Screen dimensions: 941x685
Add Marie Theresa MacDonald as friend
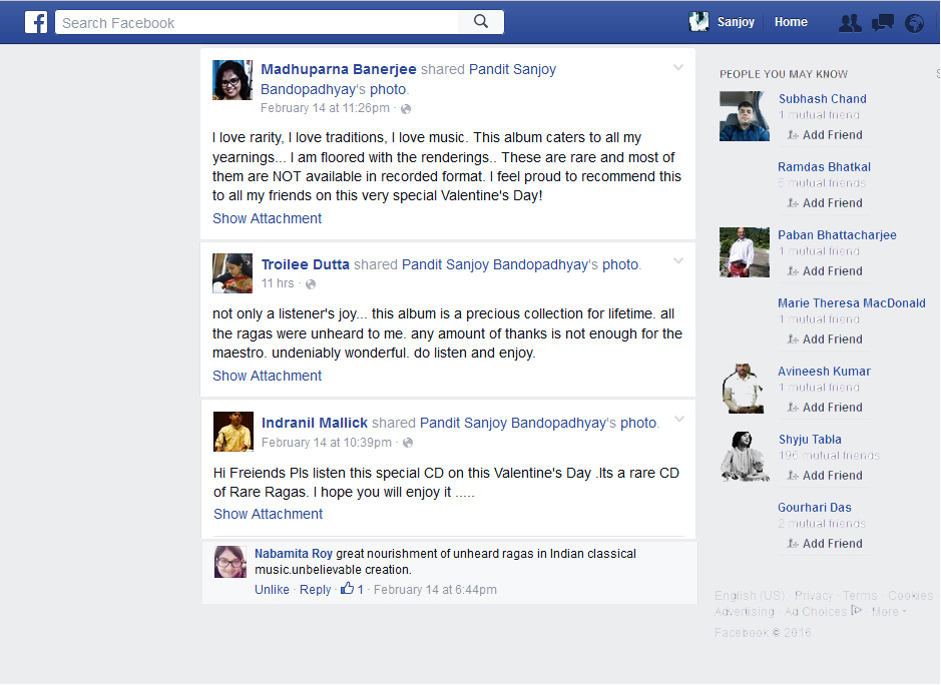(x=825, y=339)
